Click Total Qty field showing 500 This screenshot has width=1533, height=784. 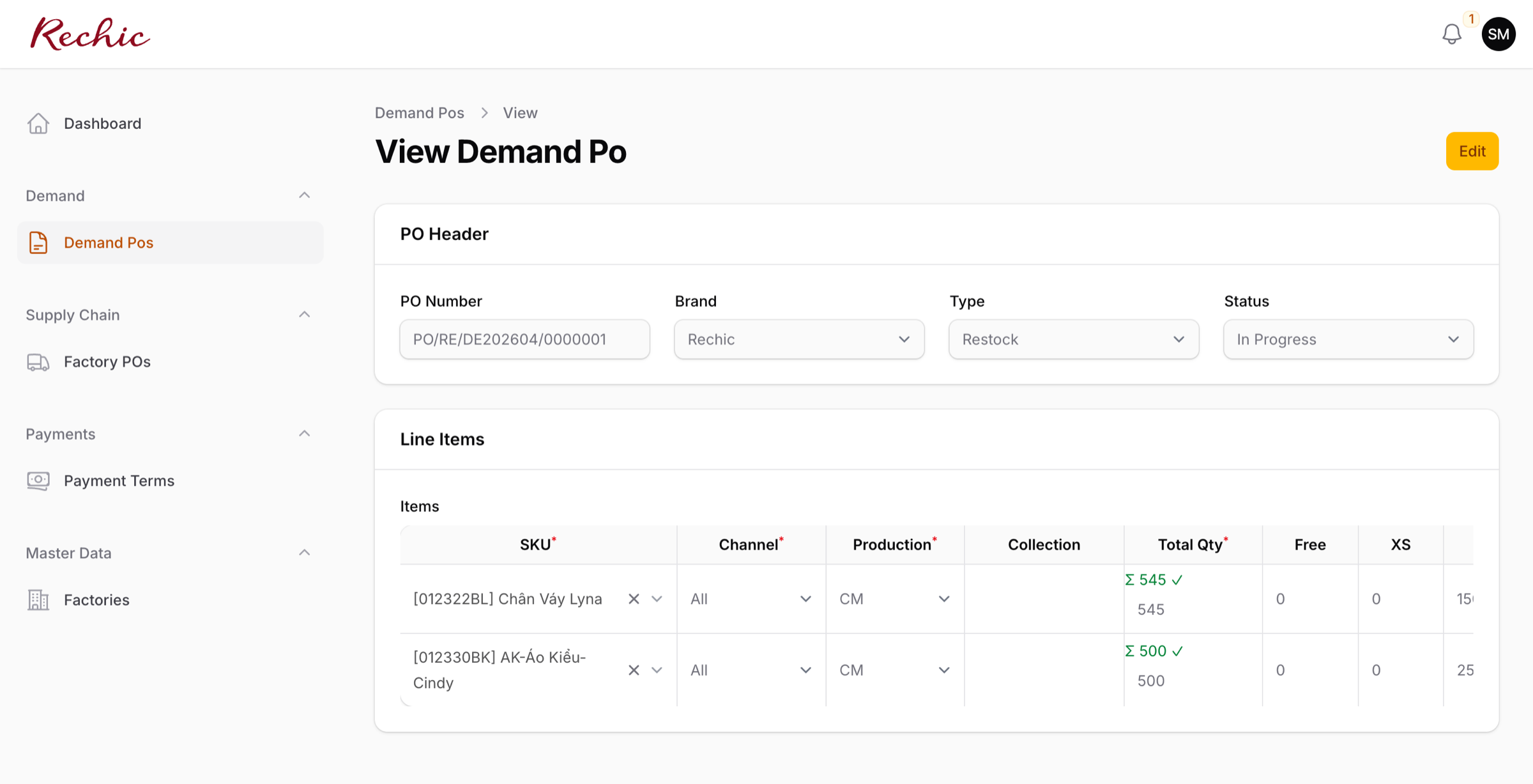coord(1192,681)
